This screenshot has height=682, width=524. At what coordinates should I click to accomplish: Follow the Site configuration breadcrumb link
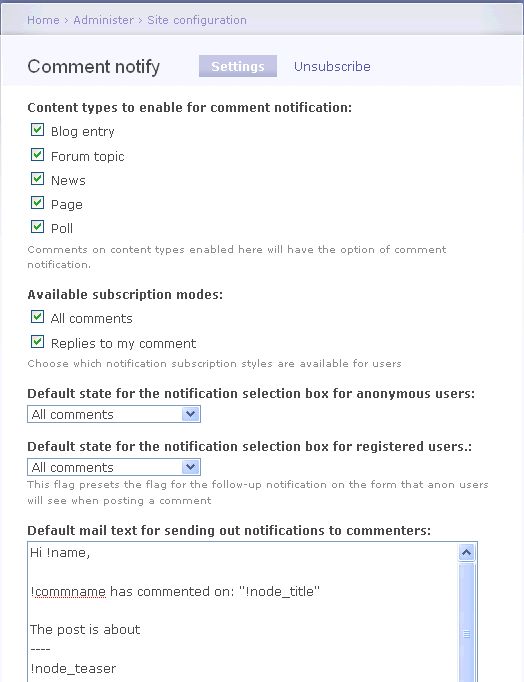coord(197,20)
